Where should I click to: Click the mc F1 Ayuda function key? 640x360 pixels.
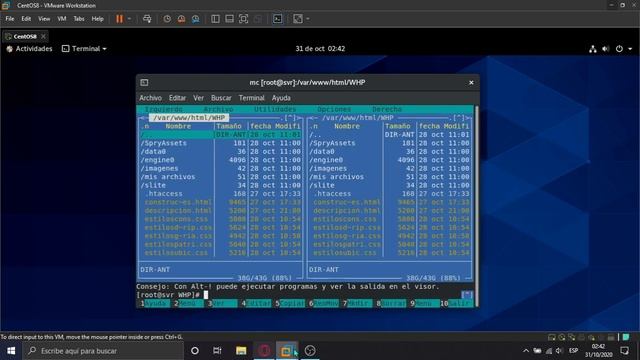(155, 303)
